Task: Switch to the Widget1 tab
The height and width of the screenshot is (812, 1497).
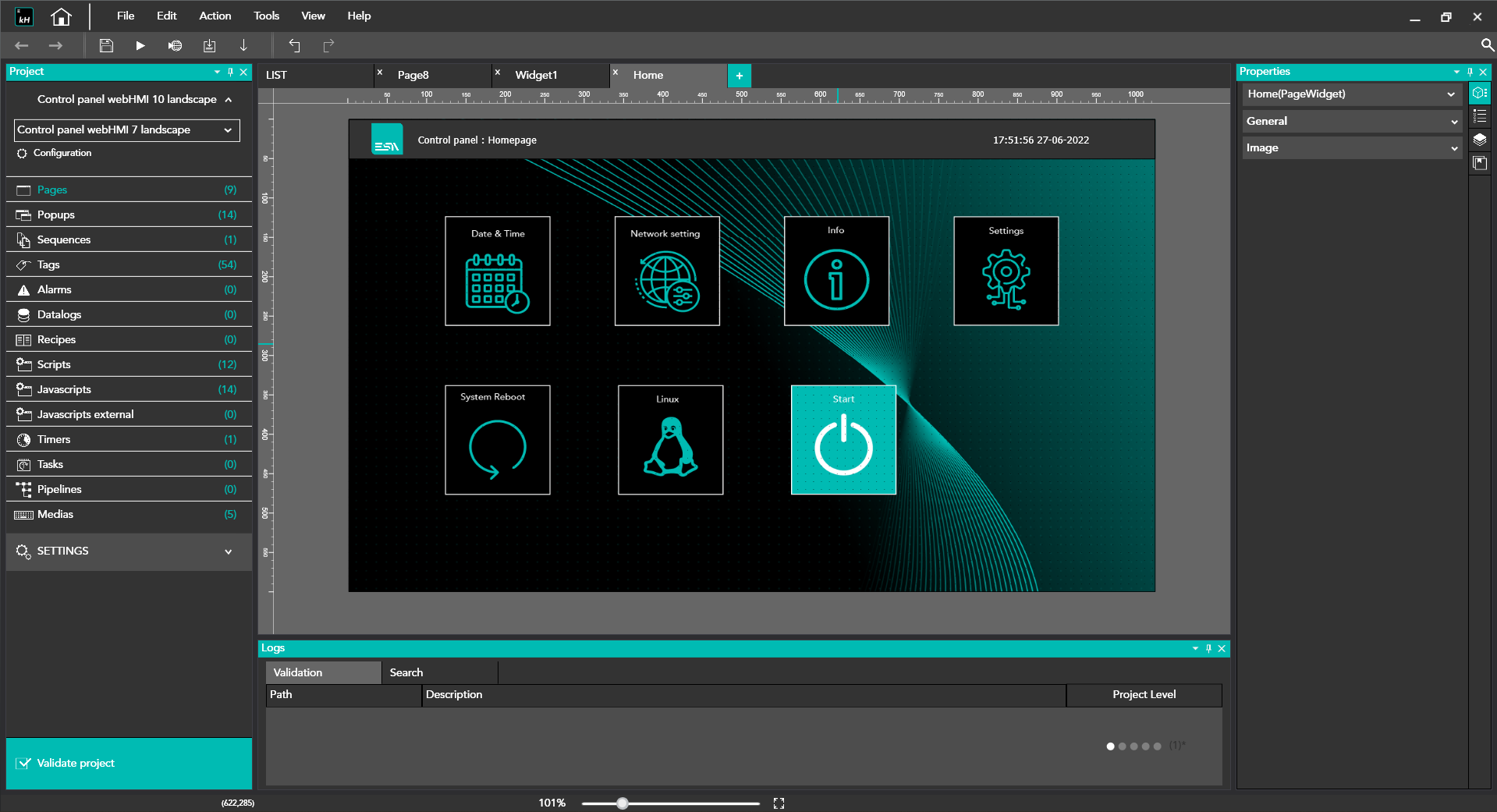Action: click(x=536, y=76)
